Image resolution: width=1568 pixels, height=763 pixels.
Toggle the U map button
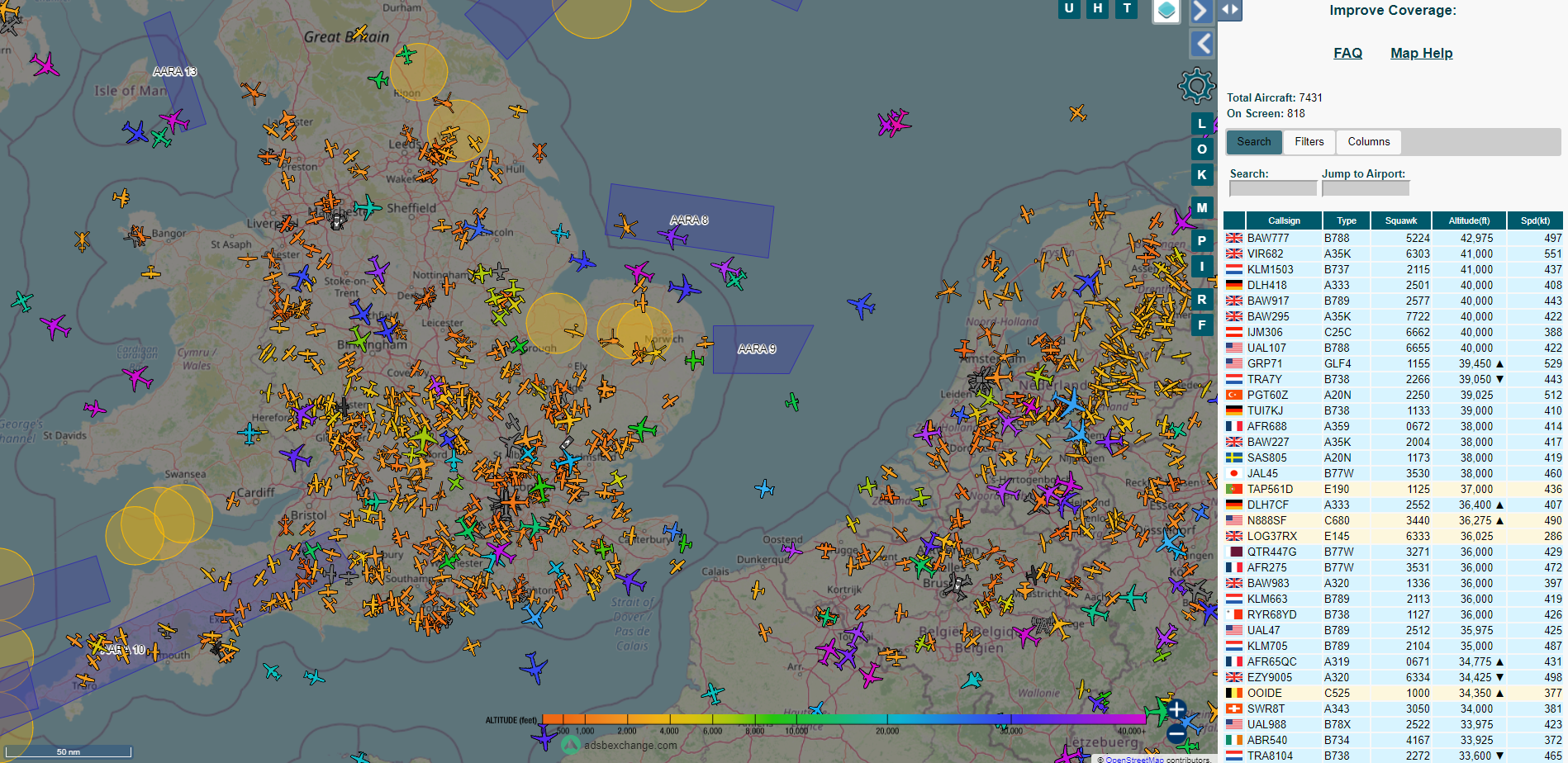point(1069,8)
